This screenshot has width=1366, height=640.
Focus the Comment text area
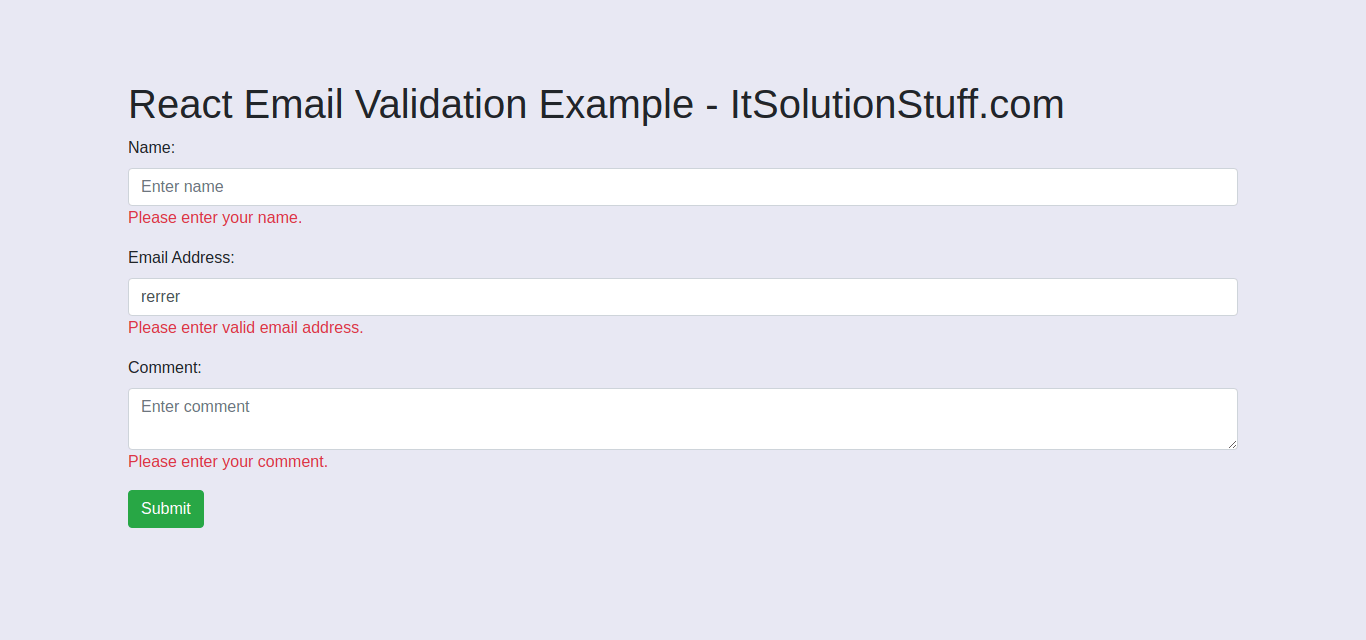coord(682,419)
